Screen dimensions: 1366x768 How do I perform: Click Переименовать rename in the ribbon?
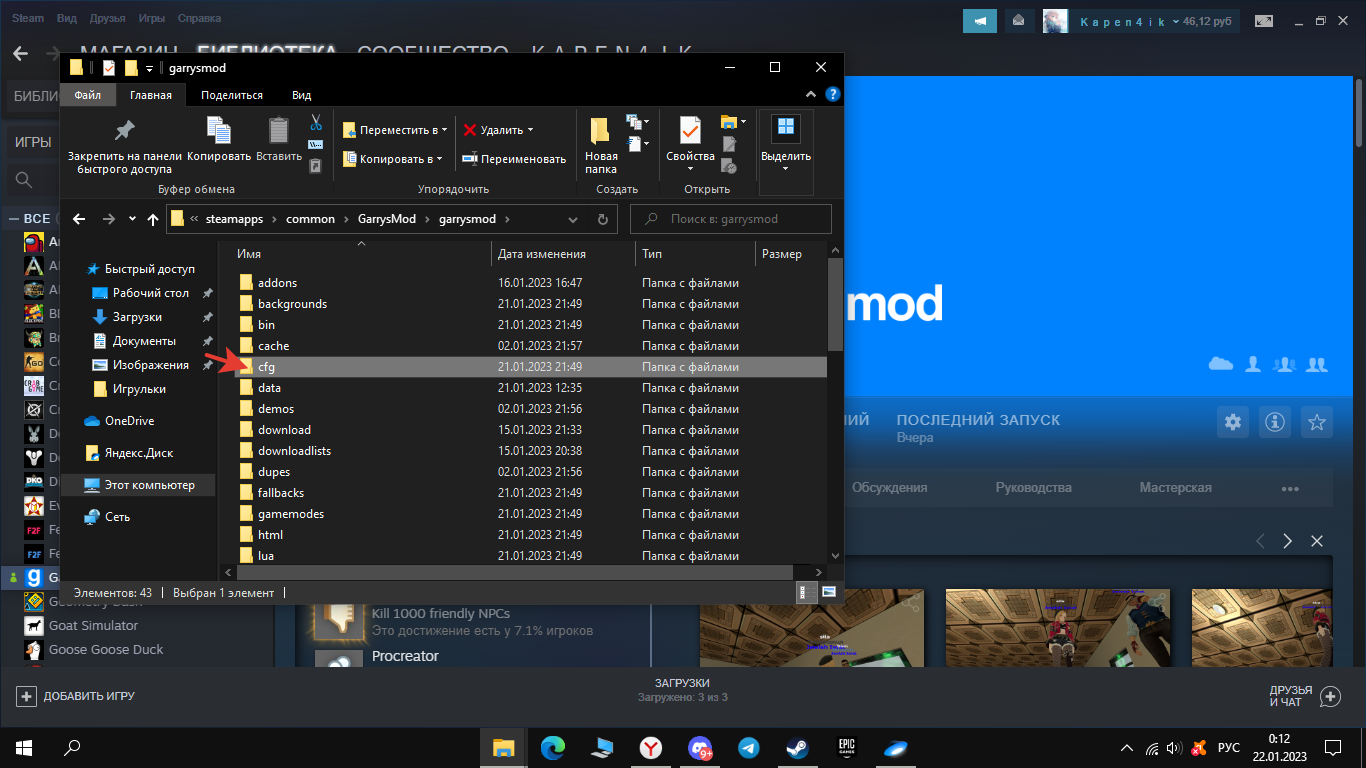(x=514, y=159)
